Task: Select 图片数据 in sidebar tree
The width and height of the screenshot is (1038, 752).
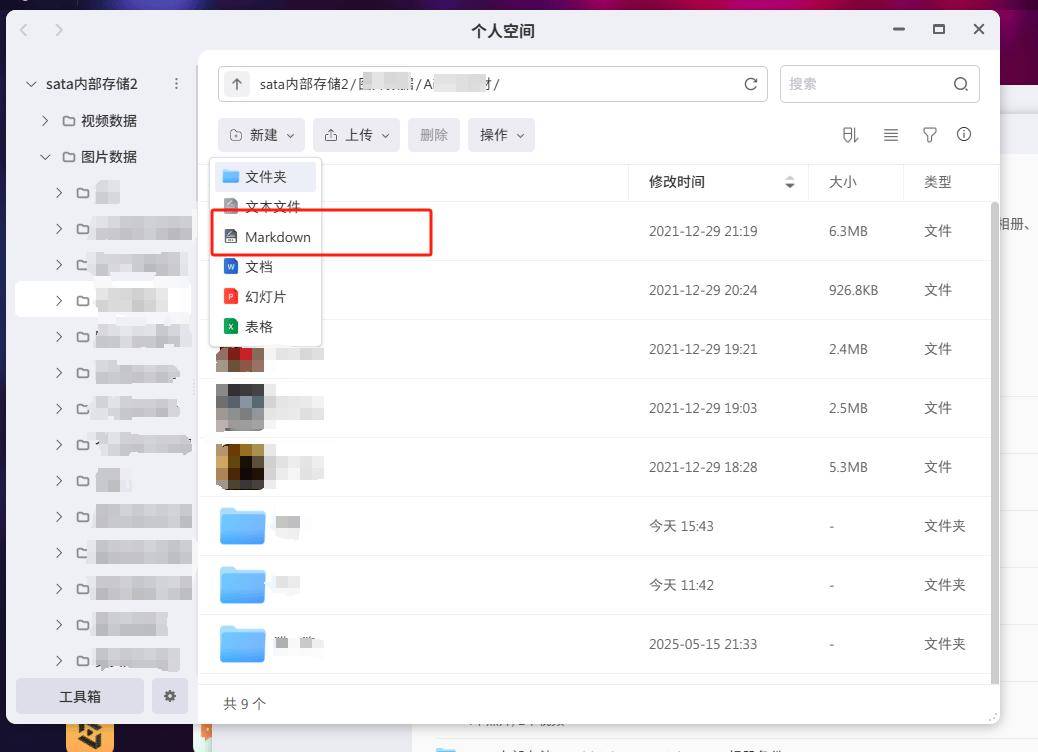Action: click(x=109, y=157)
